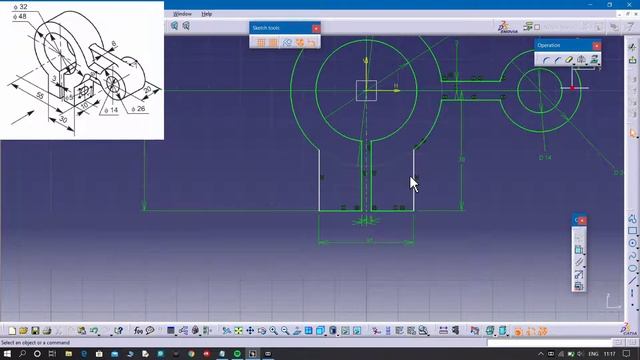Close the Operation toolbar
The width and height of the screenshot is (640, 360).
[596, 45]
